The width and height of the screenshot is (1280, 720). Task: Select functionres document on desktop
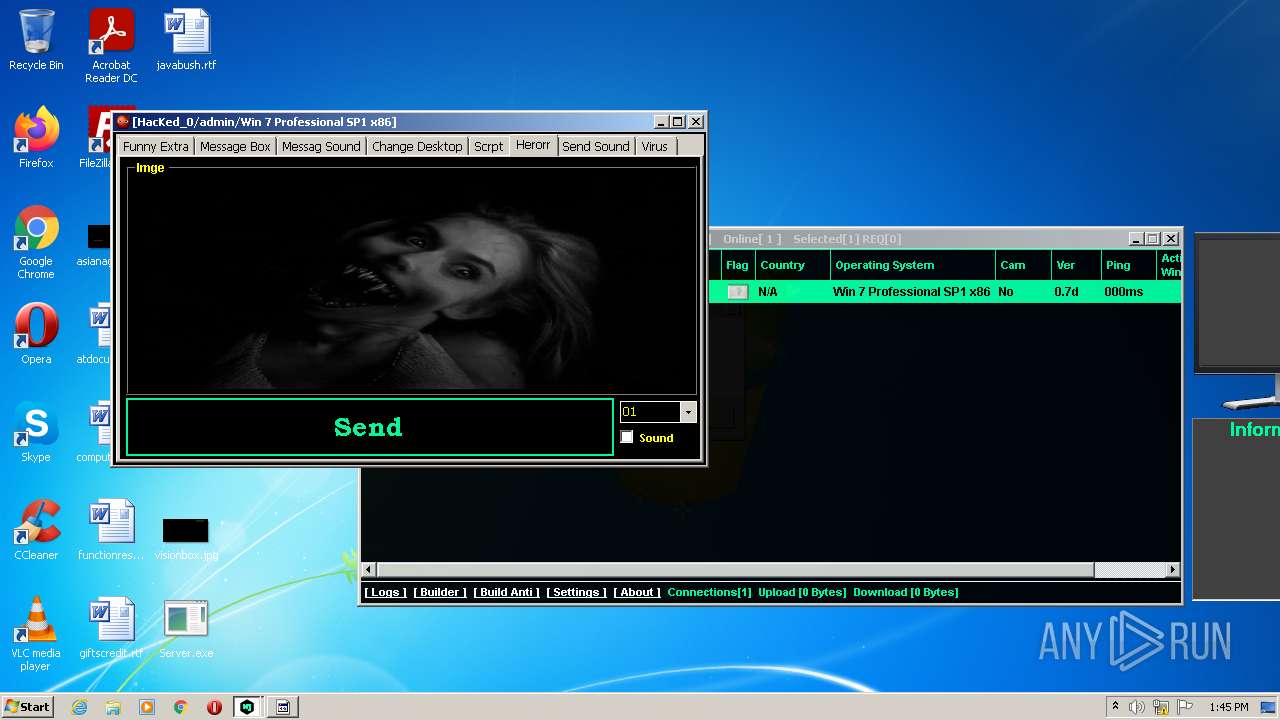[x=111, y=529]
